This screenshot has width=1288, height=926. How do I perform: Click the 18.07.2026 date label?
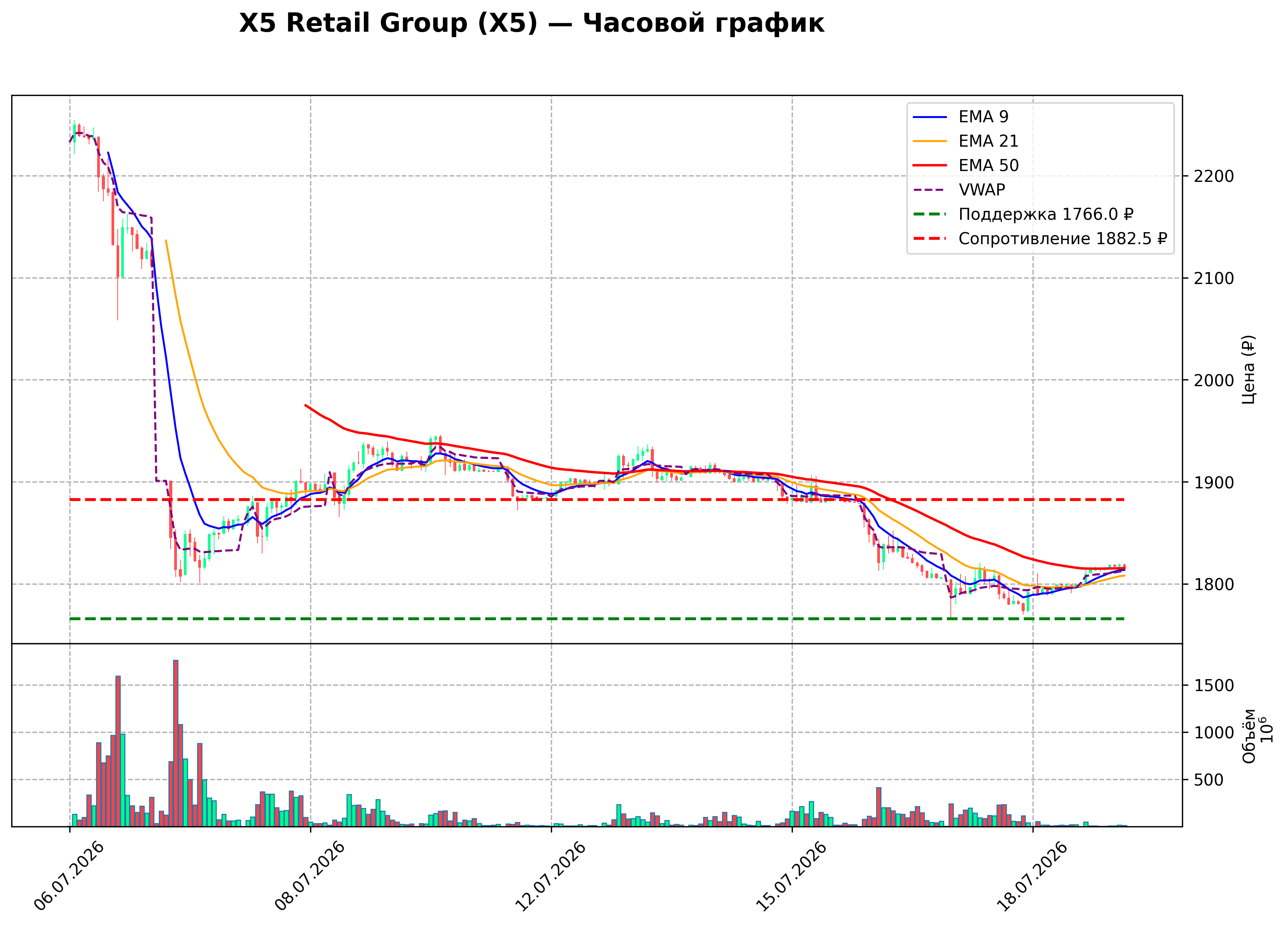[1032, 876]
